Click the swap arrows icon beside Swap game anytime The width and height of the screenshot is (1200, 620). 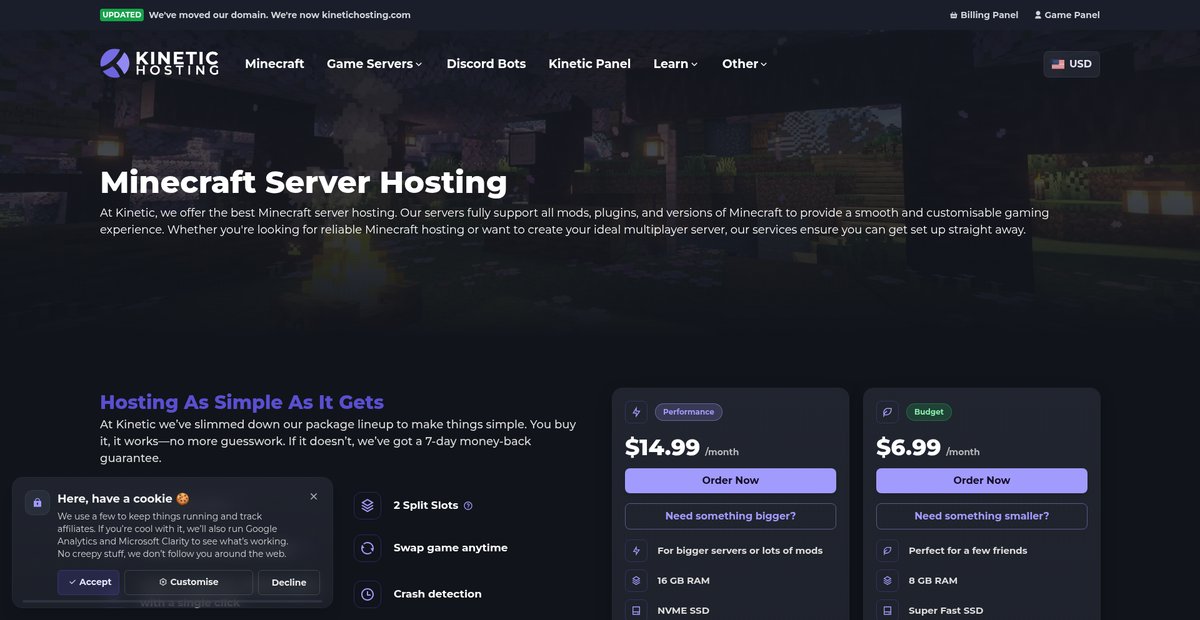tap(367, 548)
